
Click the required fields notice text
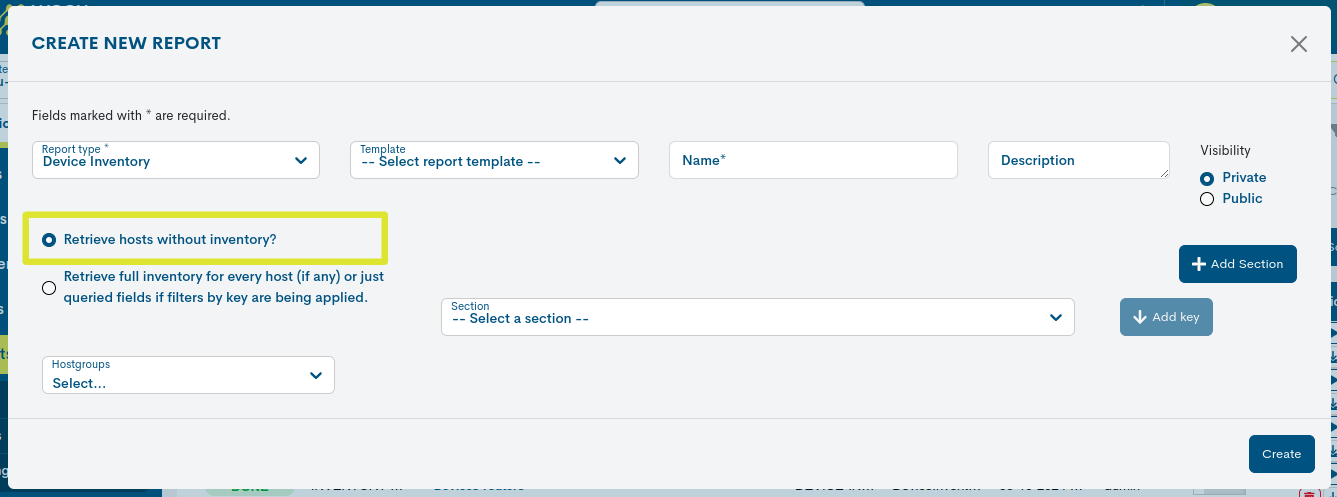tap(131, 116)
